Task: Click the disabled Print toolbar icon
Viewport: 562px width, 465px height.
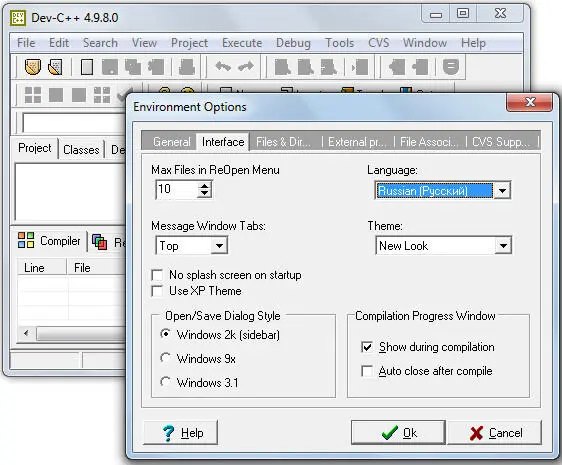Action: [x=187, y=67]
